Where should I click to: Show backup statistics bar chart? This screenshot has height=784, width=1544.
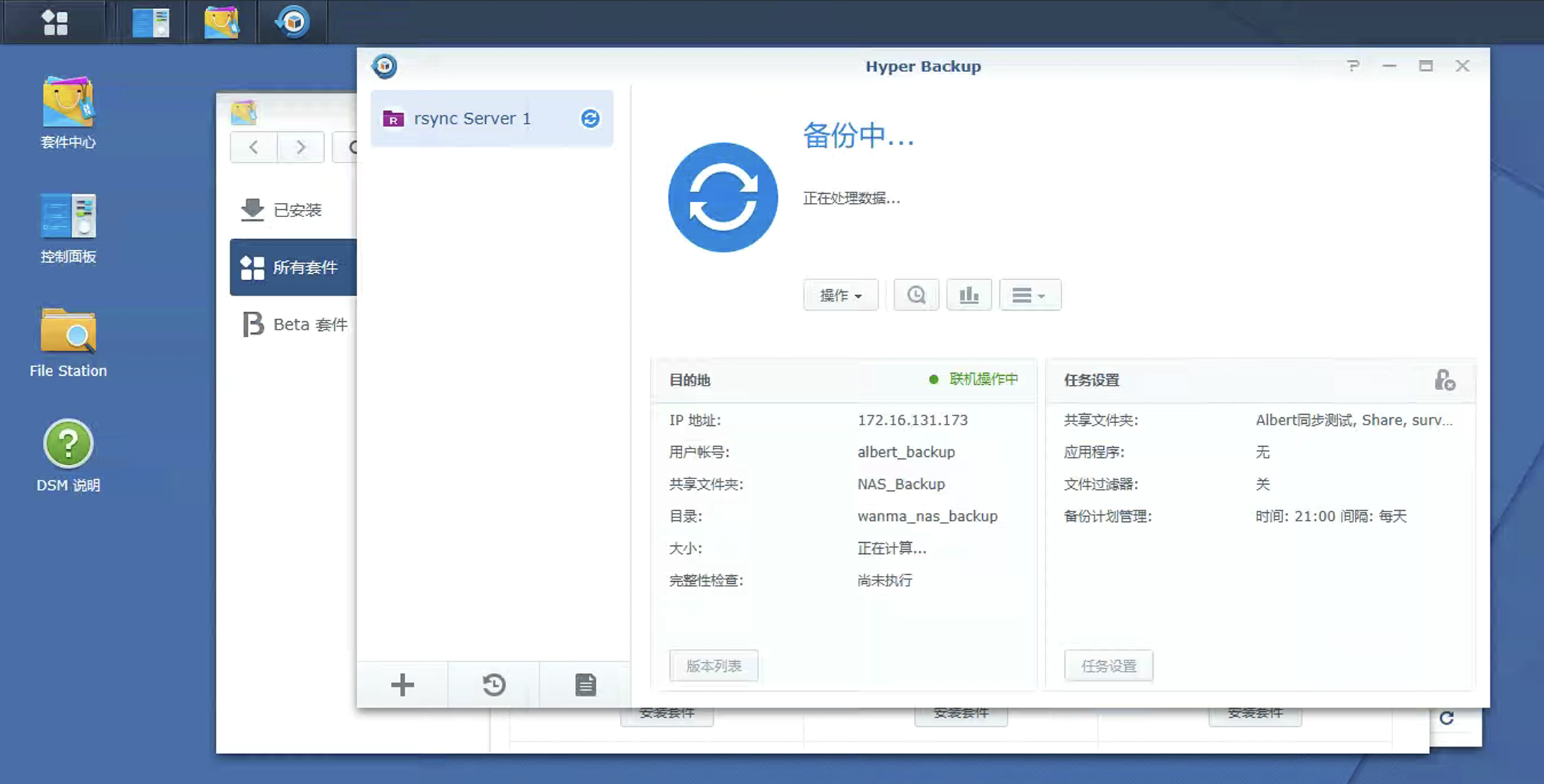point(969,295)
